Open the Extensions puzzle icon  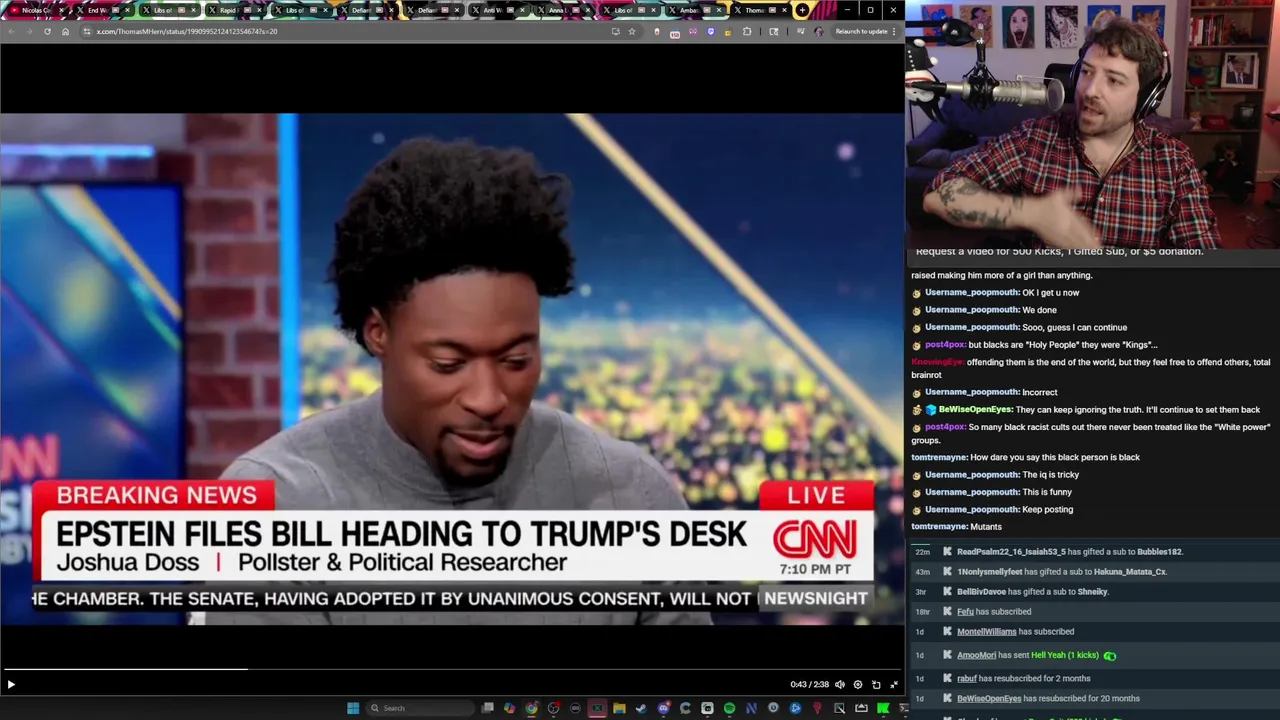[x=747, y=31]
